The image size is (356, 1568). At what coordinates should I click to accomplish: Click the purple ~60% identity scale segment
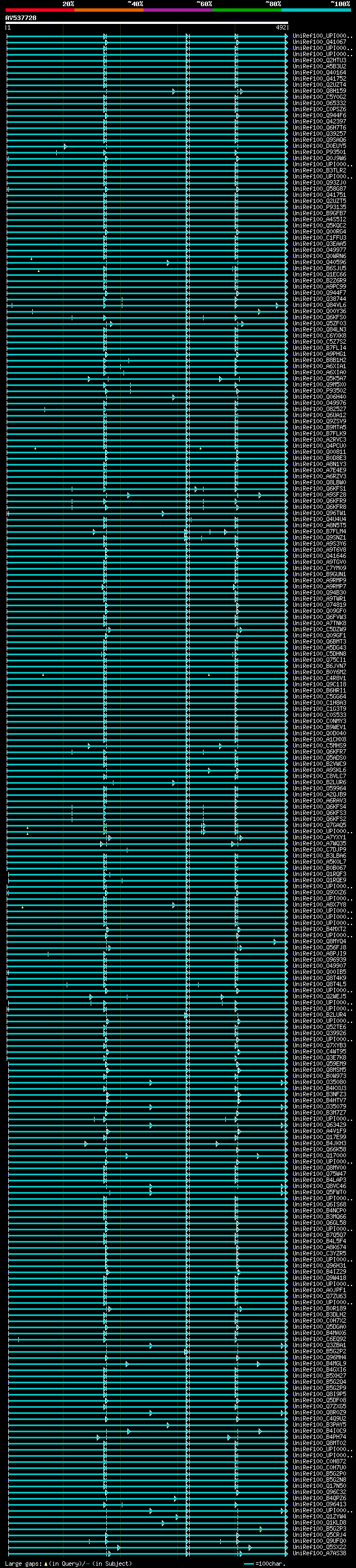(x=179, y=10)
